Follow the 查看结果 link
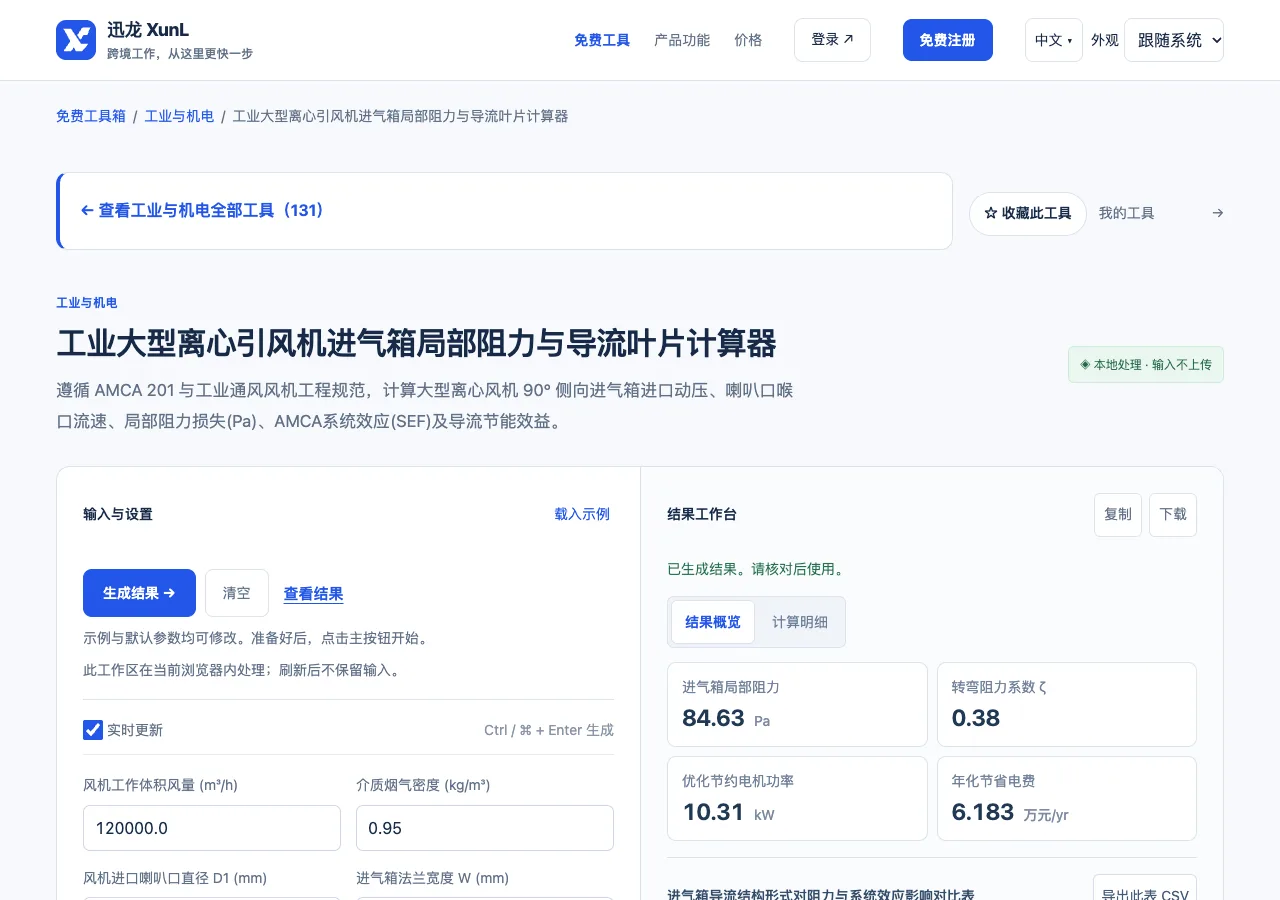 (x=314, y=594)
